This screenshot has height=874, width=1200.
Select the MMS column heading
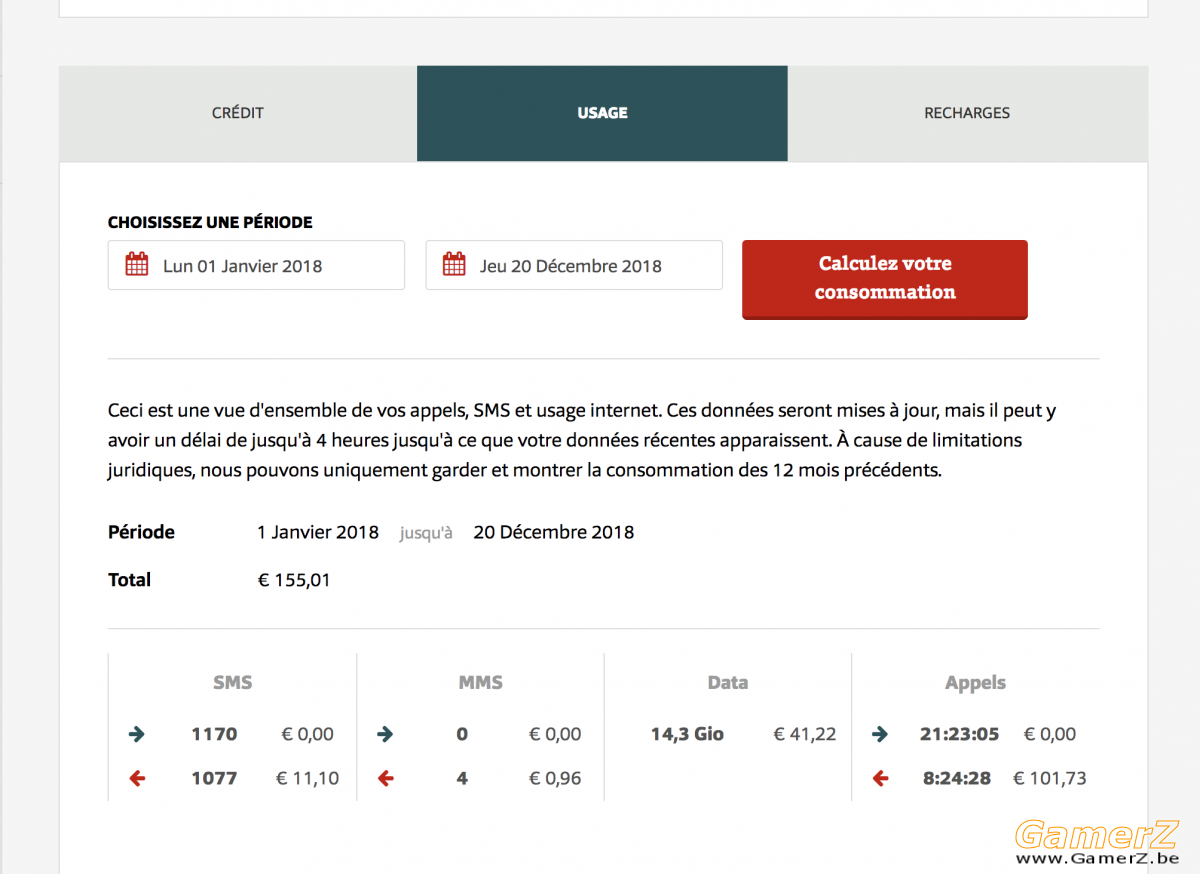tap(480, 683)
